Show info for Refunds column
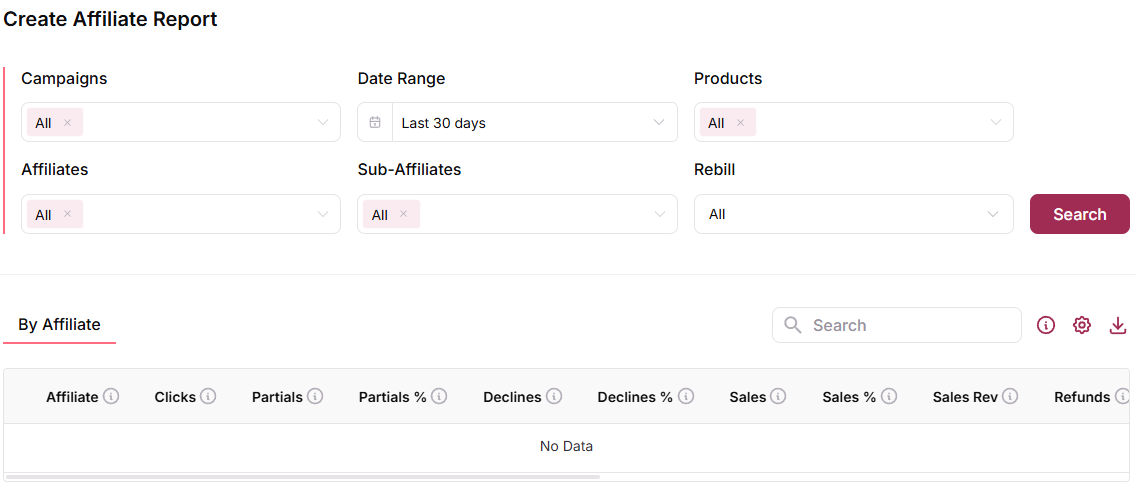Viewport: 1136px width, 484px height. [x=1122, y=396]
